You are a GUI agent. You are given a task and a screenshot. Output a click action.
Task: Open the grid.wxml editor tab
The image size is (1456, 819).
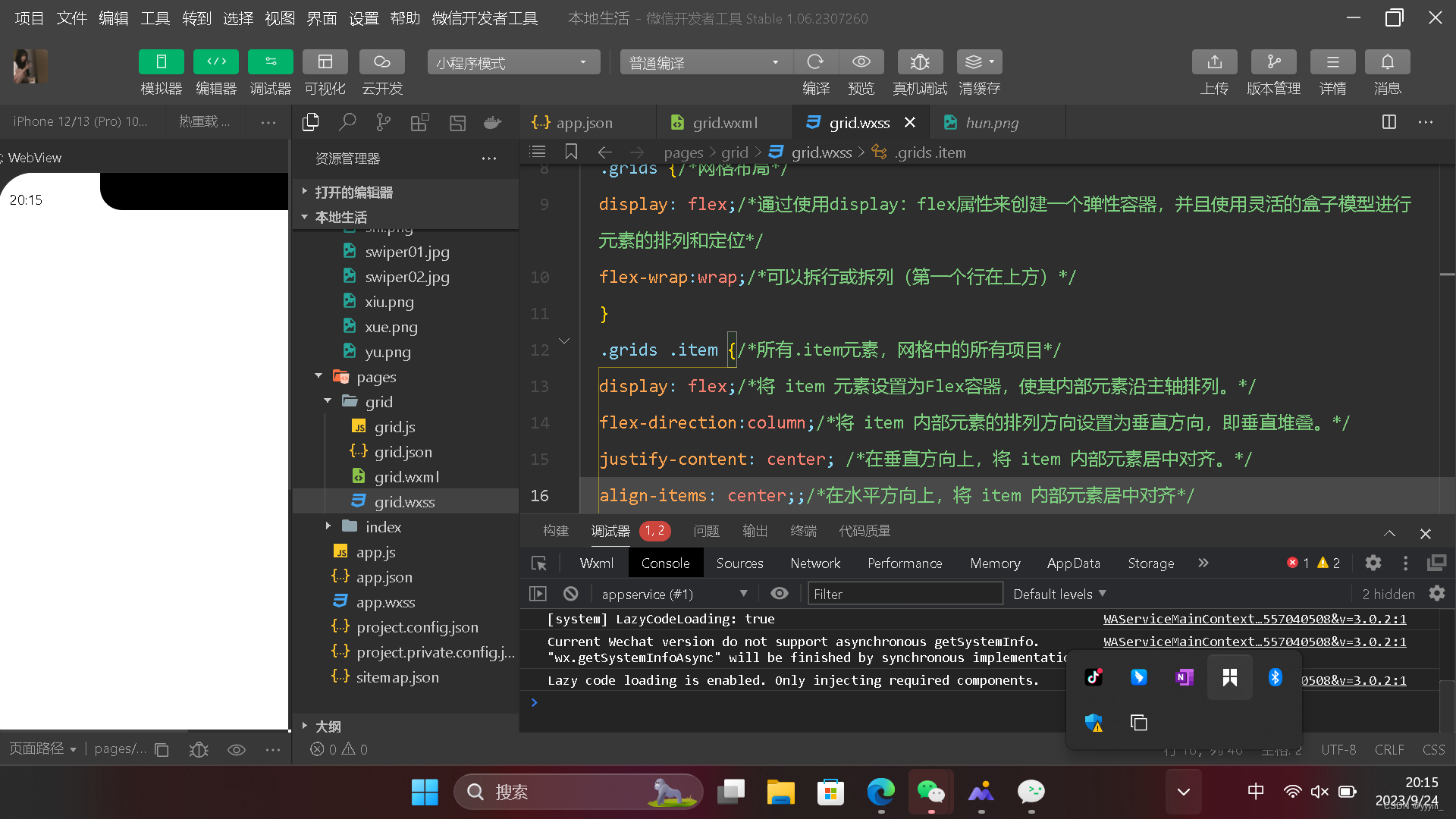tap(724, 122)
